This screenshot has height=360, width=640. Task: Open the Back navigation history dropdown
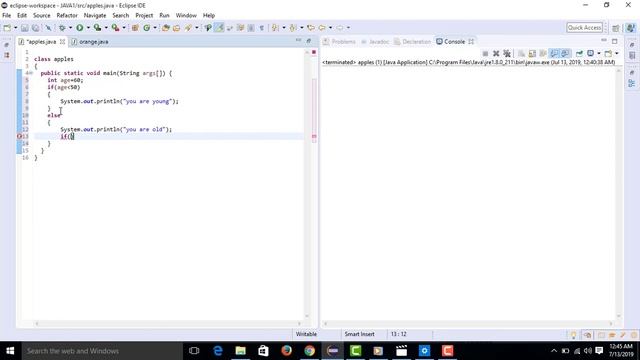pyautogui.click(x=330, y=28)
